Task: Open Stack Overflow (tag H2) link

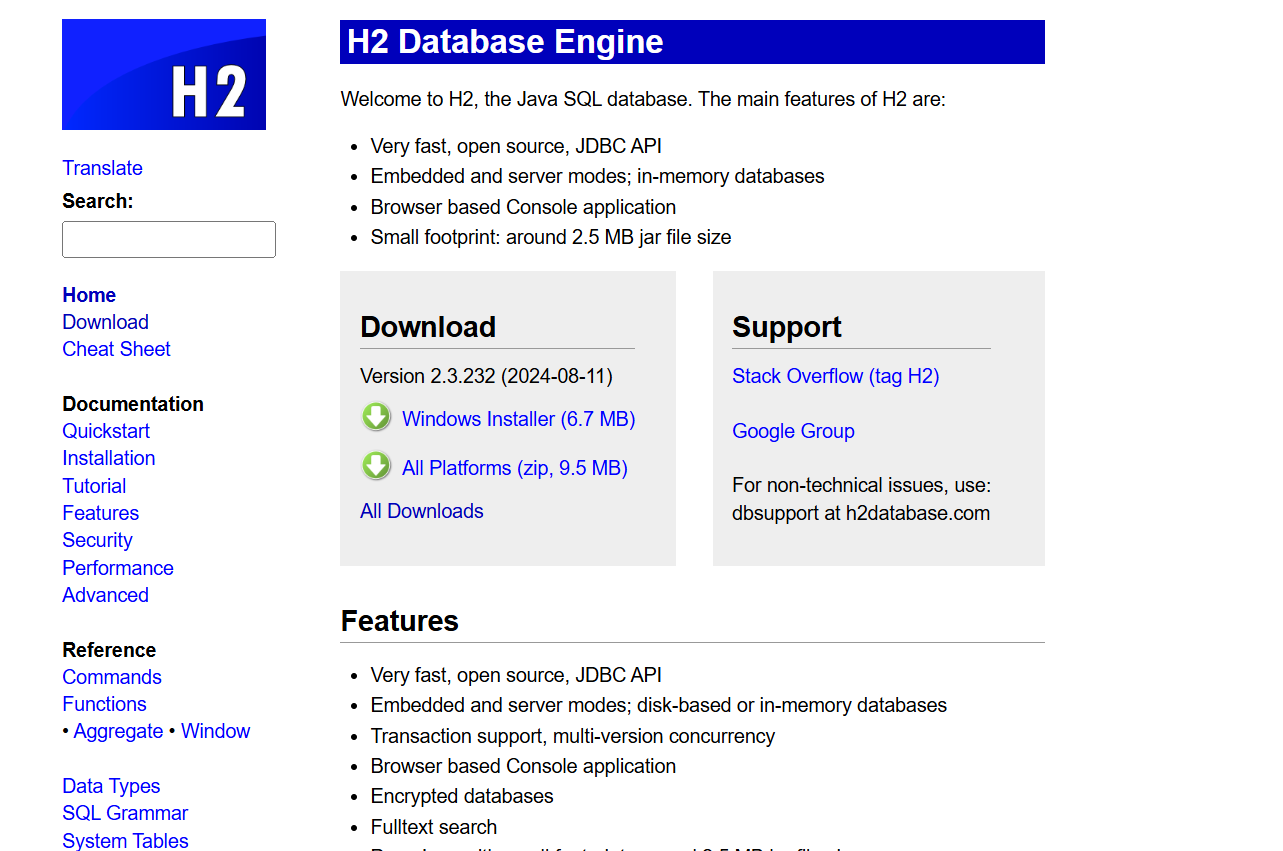Action: click(x=835, y=376)
